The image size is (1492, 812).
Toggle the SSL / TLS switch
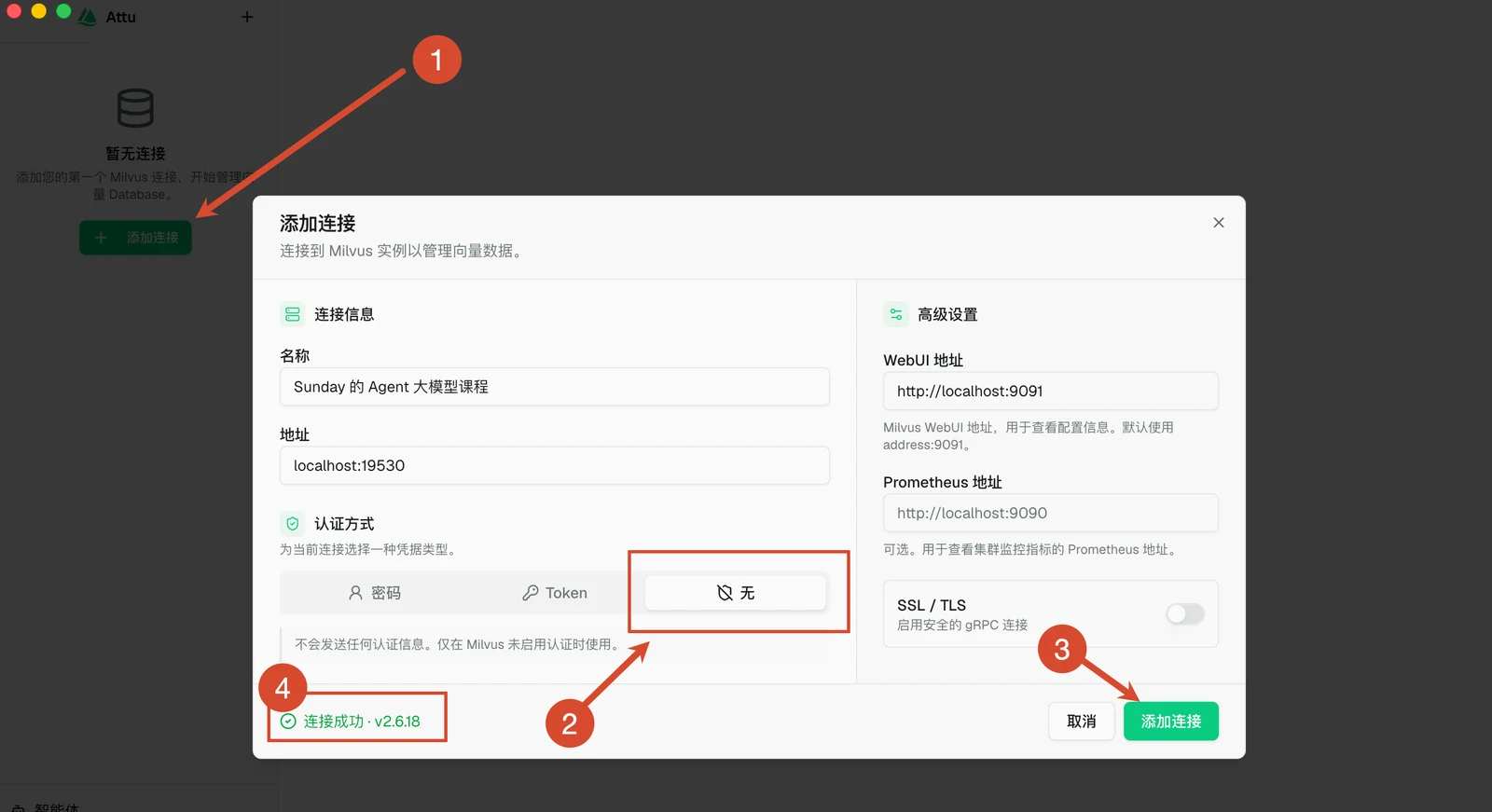click(x=1185, y=613)
